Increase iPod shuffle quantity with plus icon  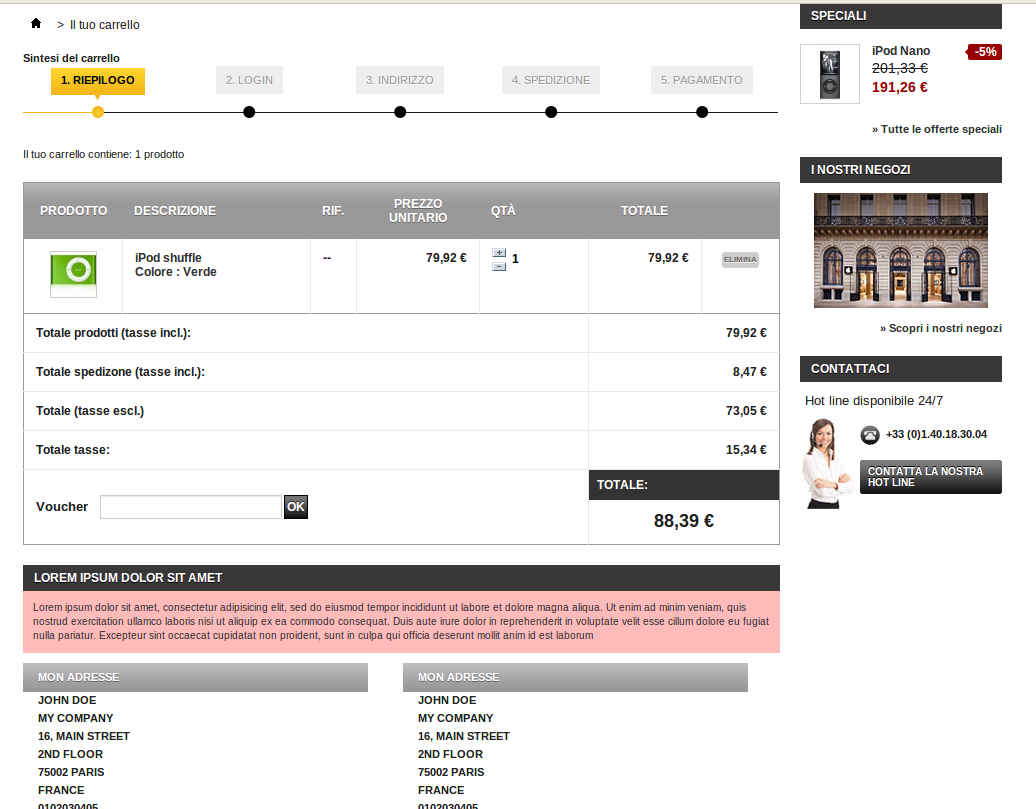tap(500, 252)
